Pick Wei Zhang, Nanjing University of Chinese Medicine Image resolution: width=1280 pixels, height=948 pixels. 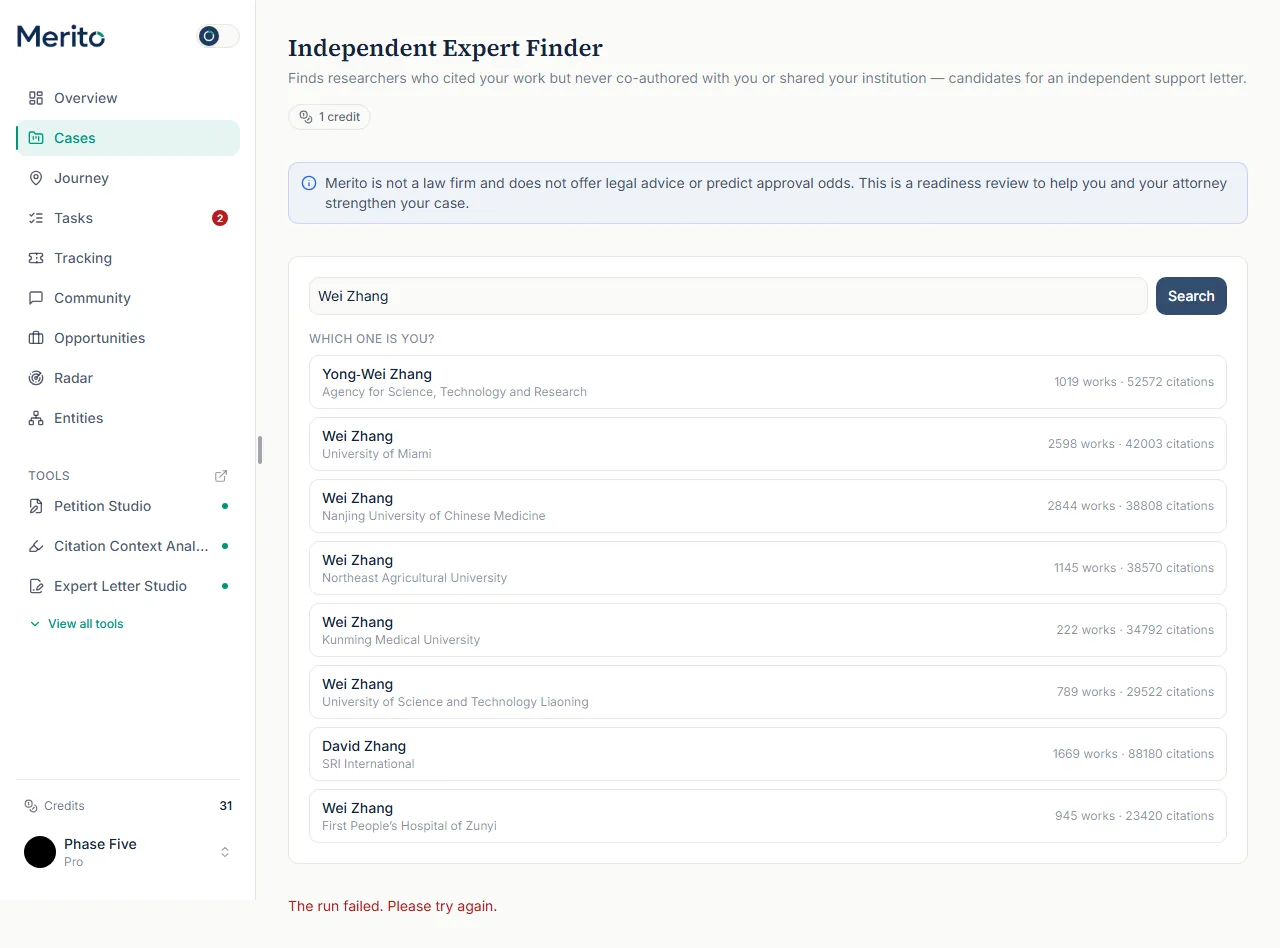(768, 506)
